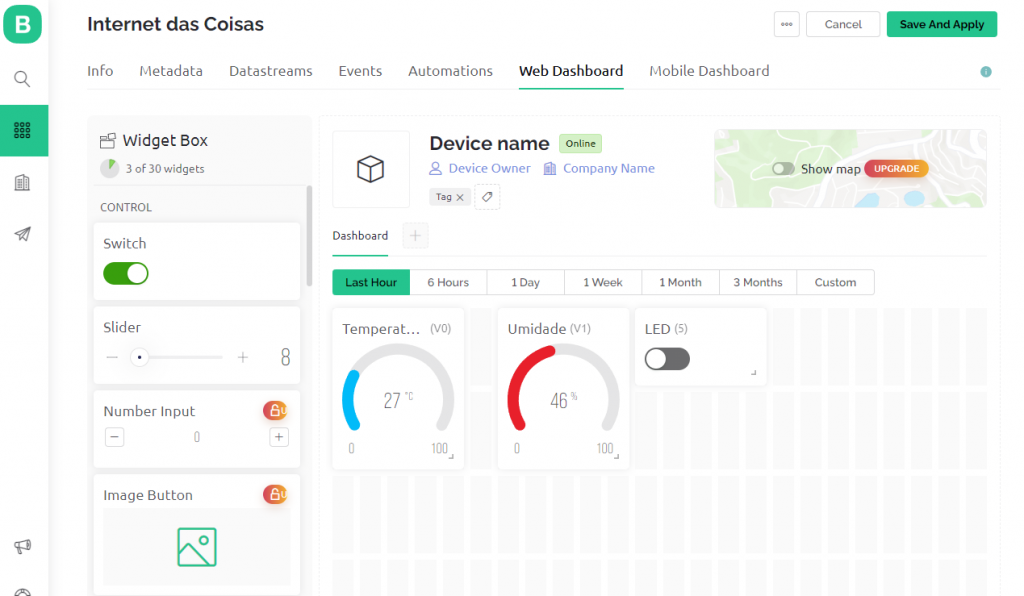Go to the Events tab
1024x596 pixels.
click(360, 71)
